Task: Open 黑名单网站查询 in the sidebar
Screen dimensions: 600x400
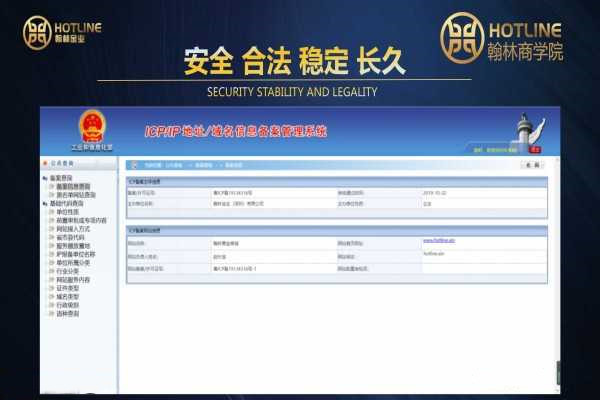Action: point(76,195)
